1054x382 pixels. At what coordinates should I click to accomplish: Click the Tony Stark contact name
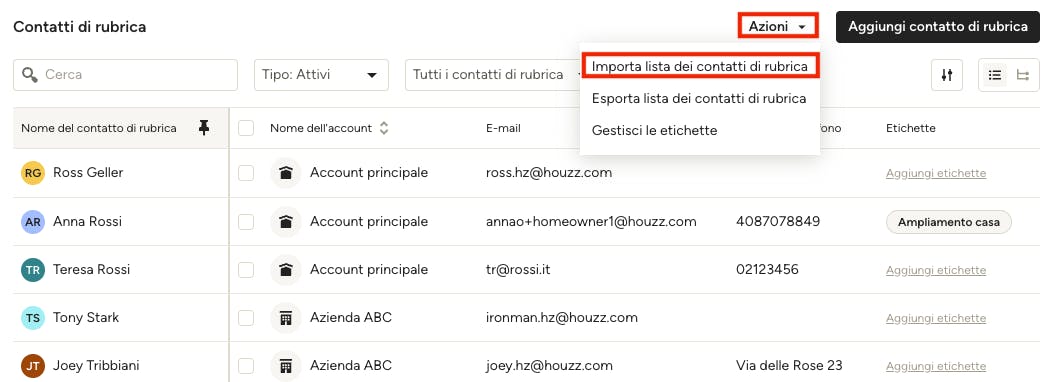click(x=86, y=317)
